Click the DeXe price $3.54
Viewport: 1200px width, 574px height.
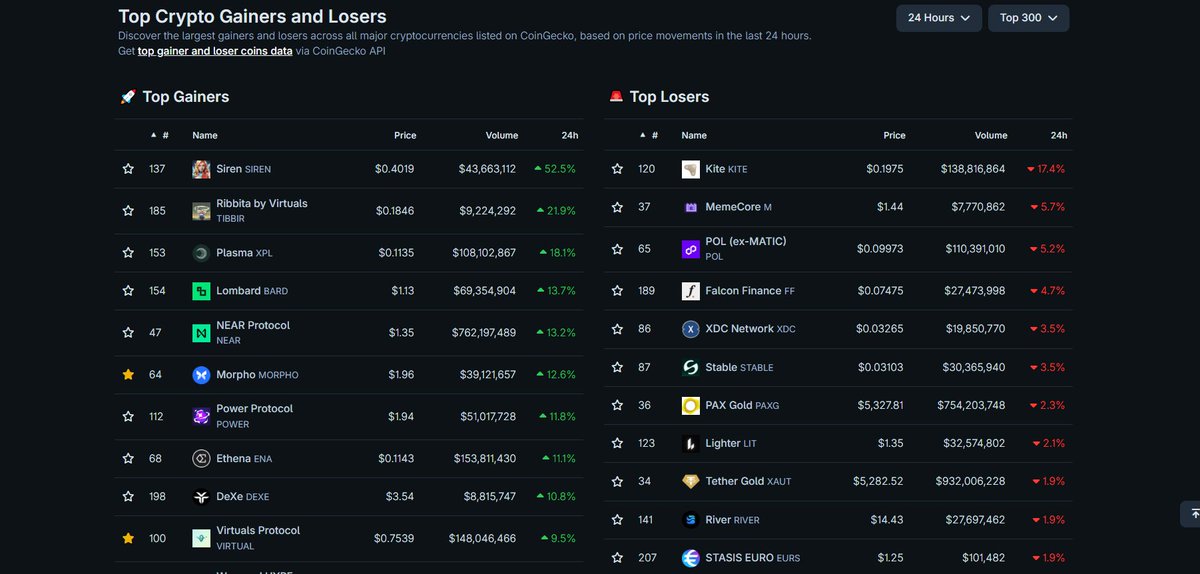[x=400, y=496]
